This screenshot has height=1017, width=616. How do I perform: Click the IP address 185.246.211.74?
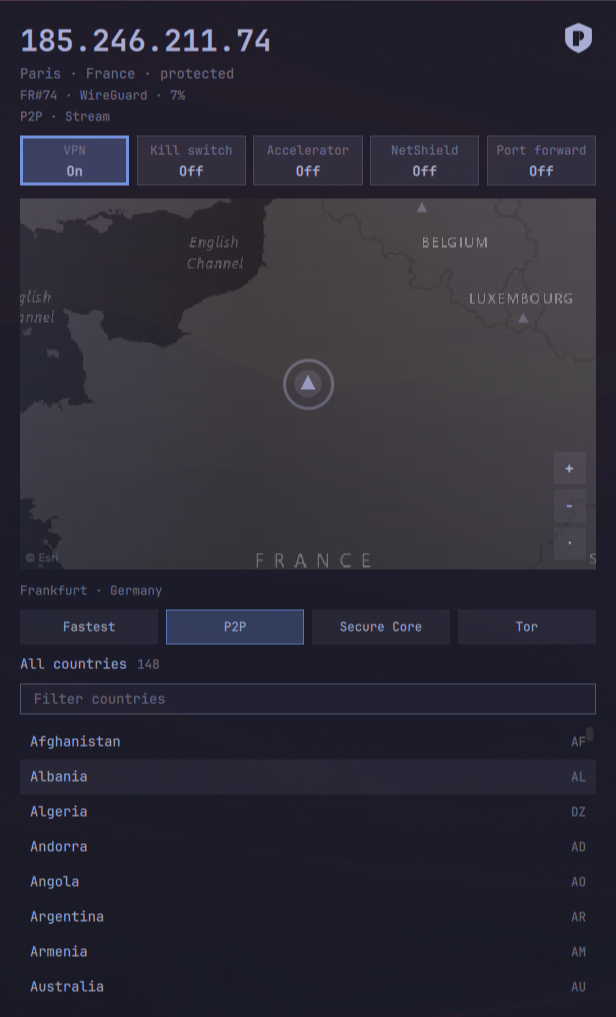pos(145,41)
